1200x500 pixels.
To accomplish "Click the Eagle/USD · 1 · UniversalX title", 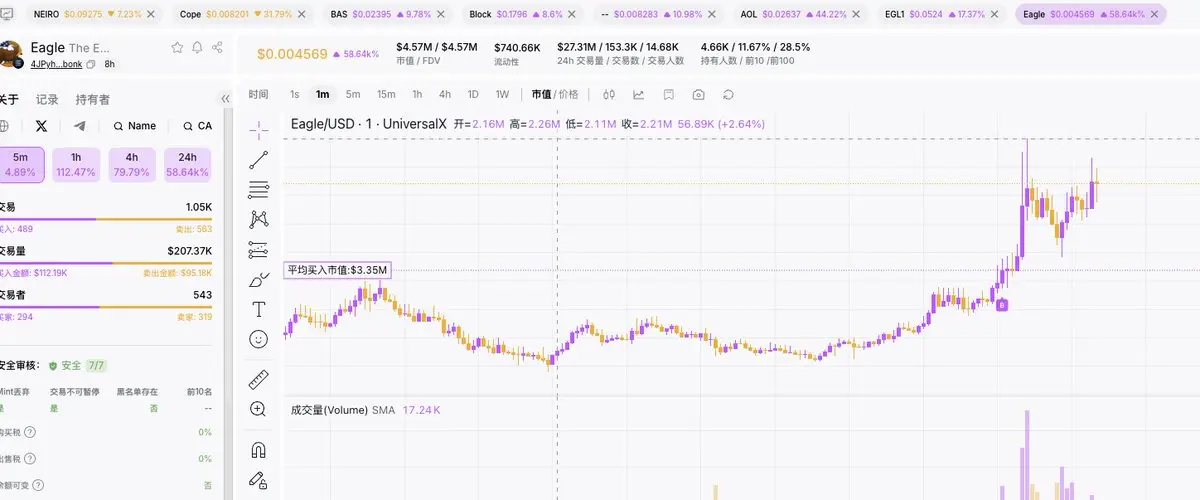I will click(368, 124).
